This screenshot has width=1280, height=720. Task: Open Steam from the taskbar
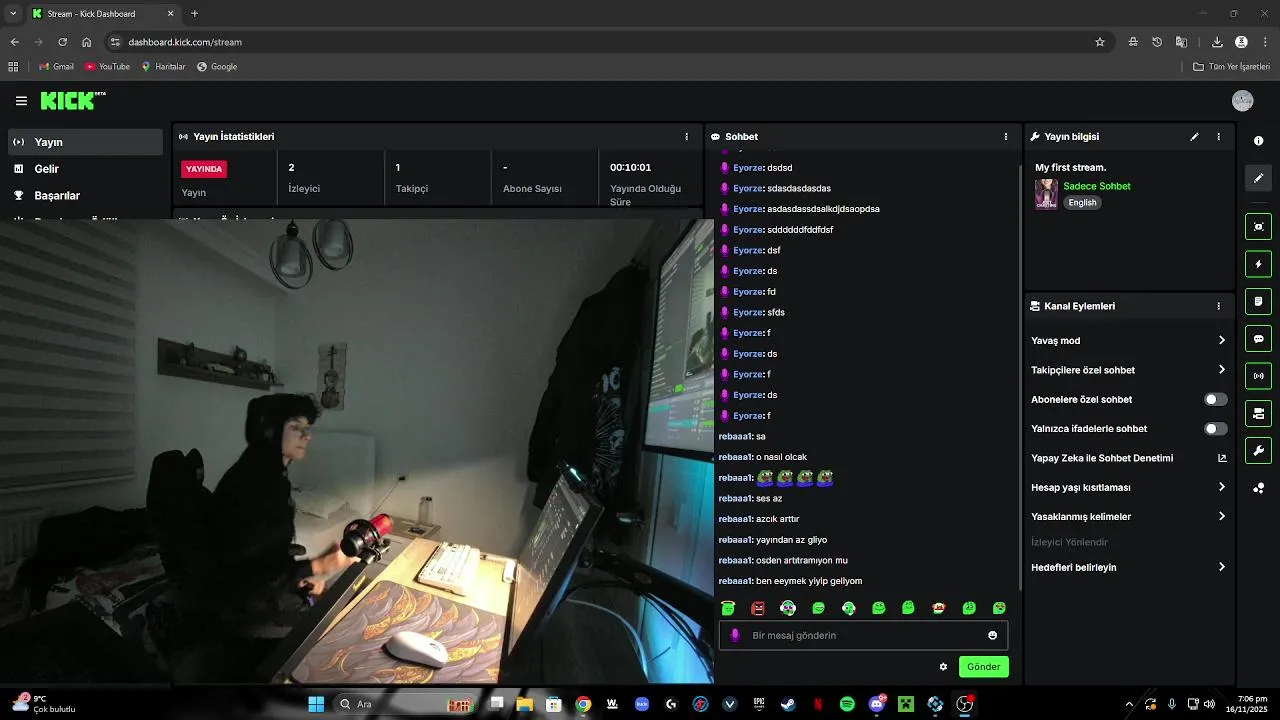(x=788, y=704)
